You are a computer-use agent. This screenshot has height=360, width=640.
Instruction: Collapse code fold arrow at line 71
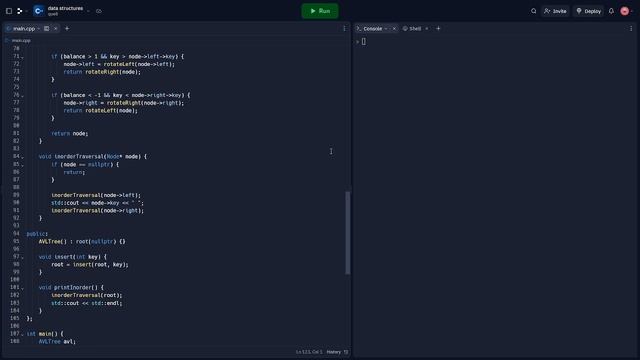(x=22, y=57)
